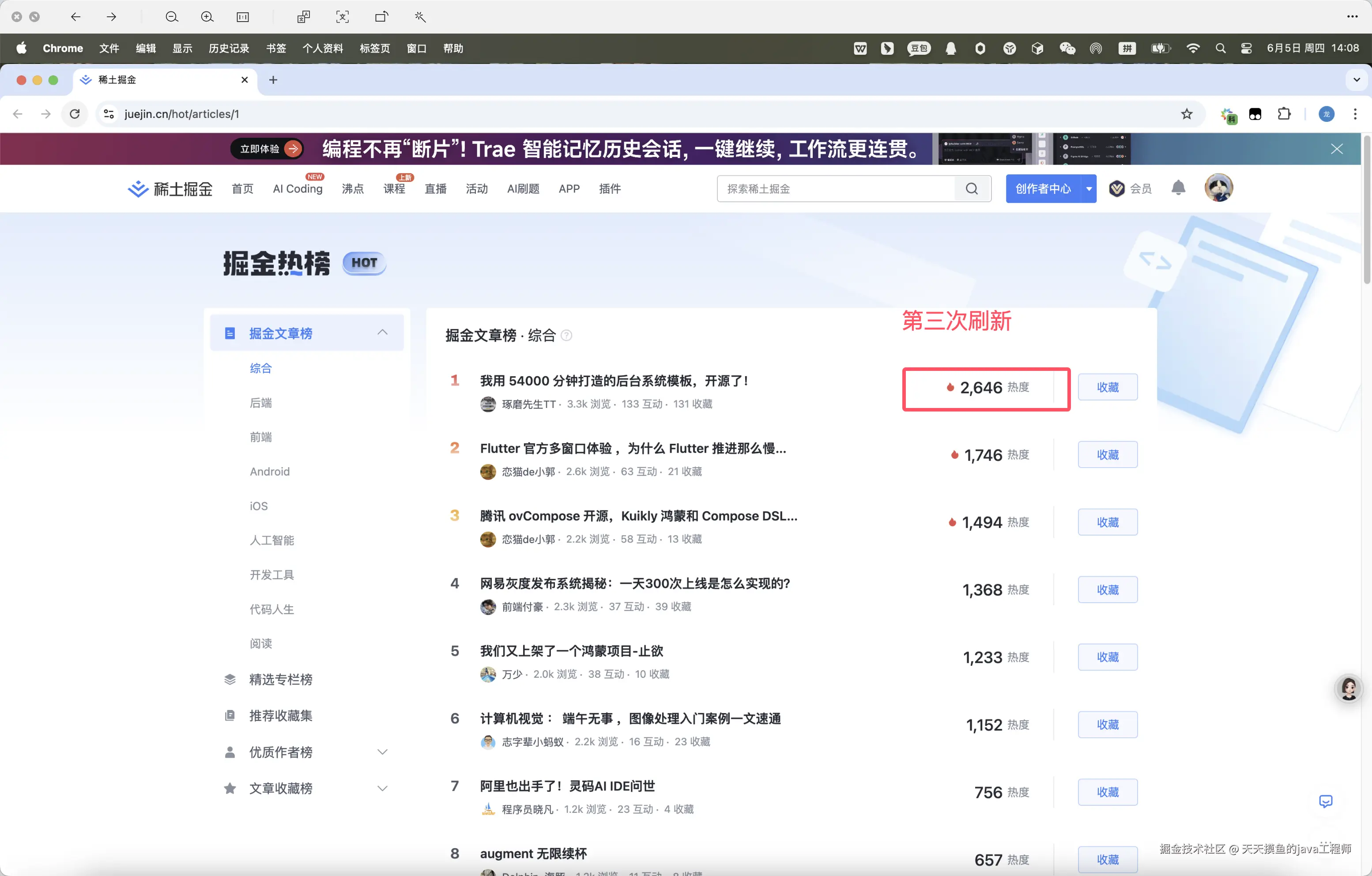Collapse the 掘金文章榜 section
The height and width of the screenshot is (876, 1372).
[x=382, y=333]
